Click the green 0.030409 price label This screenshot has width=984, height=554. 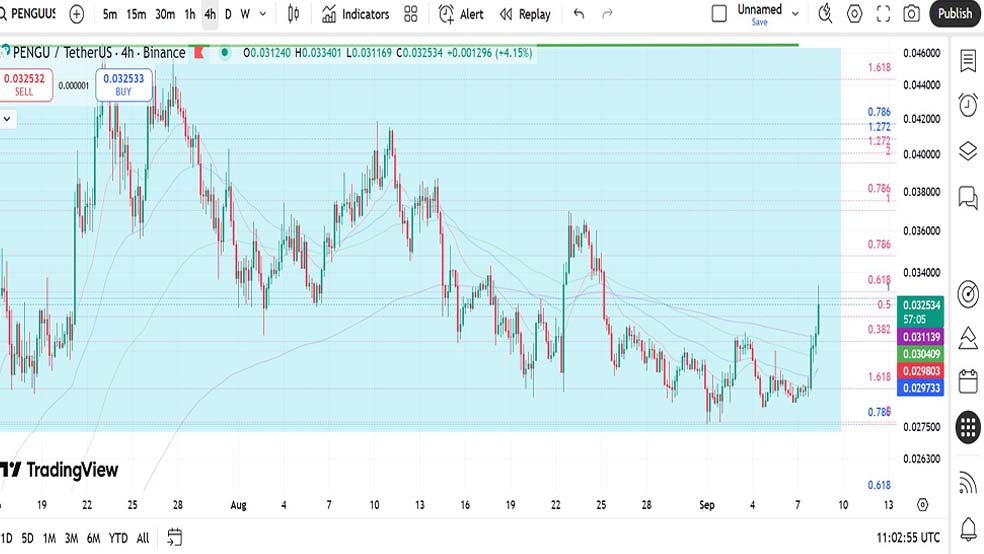(x=921, y=354)
